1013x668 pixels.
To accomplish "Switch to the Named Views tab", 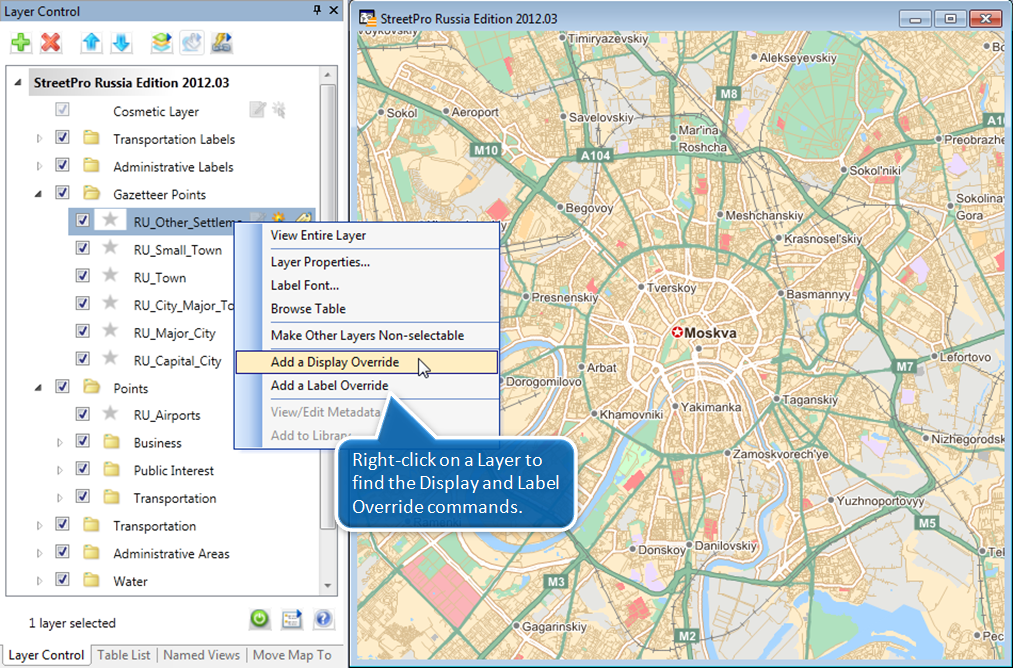I will (x=201, y=654).
